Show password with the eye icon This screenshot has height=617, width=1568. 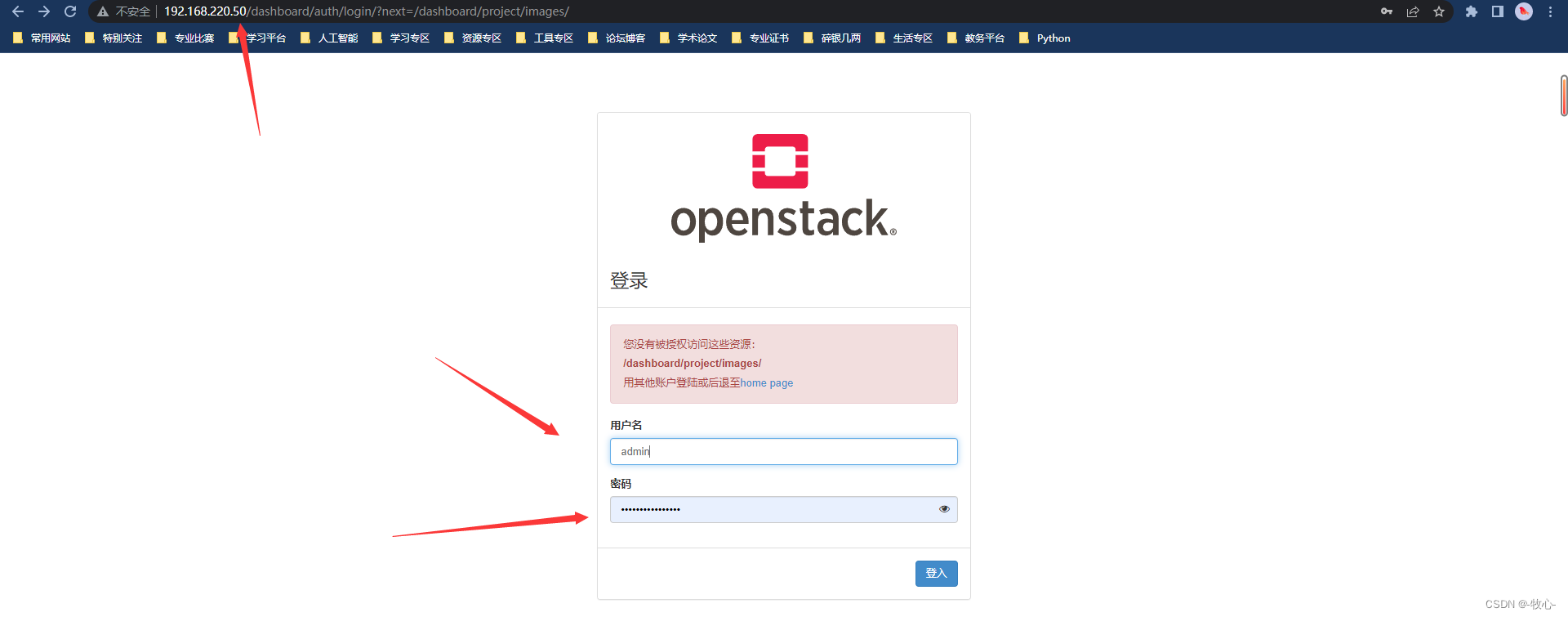[x=944, y=509]
